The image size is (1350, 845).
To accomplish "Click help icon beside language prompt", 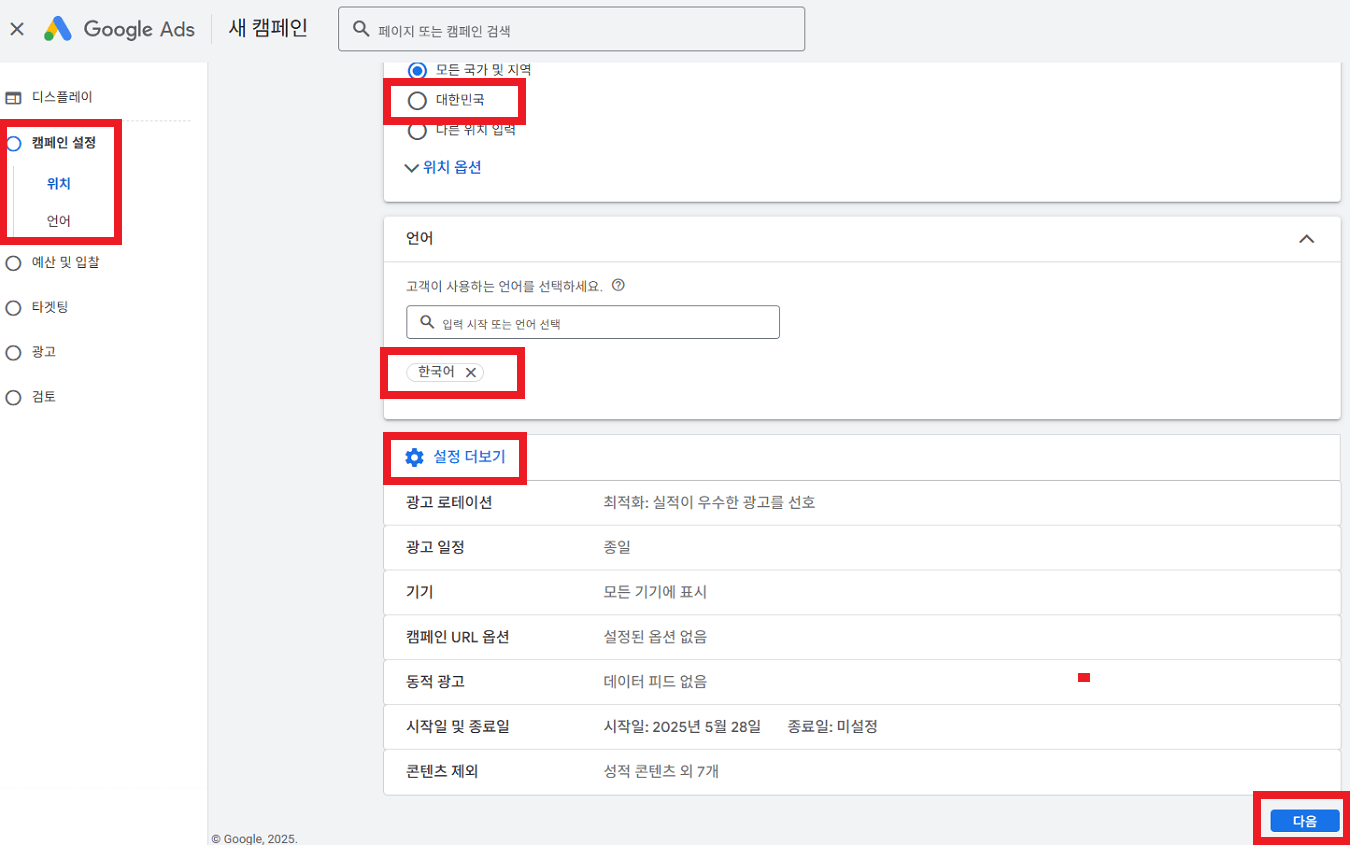I will [618, 285].
